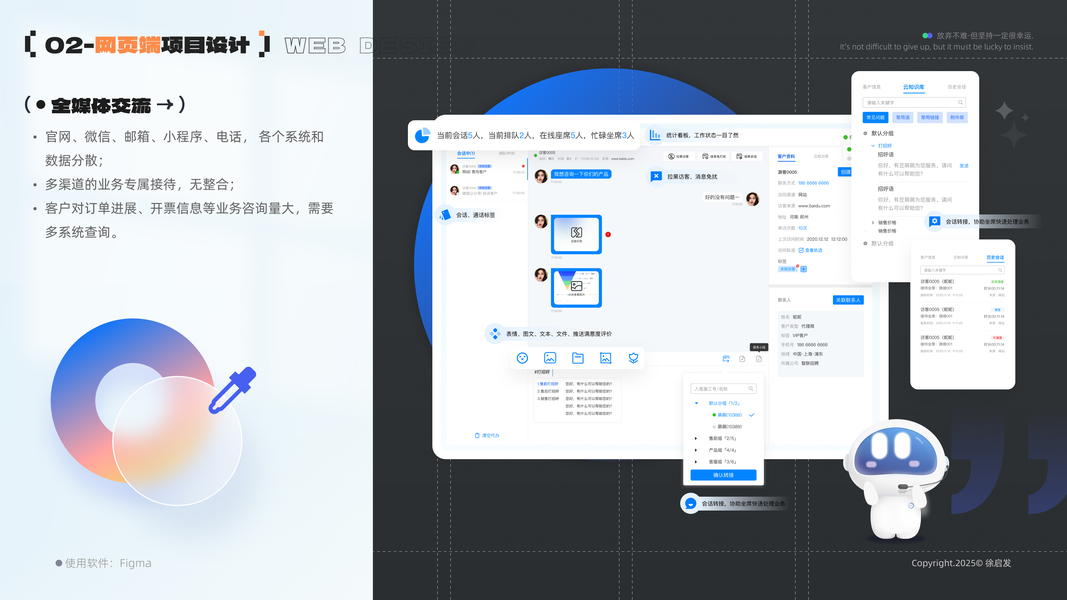The height and width of the screenshot is (600, 1067).
Task: Click keyword search field in knowledge base panel
Action: [914, 103]
